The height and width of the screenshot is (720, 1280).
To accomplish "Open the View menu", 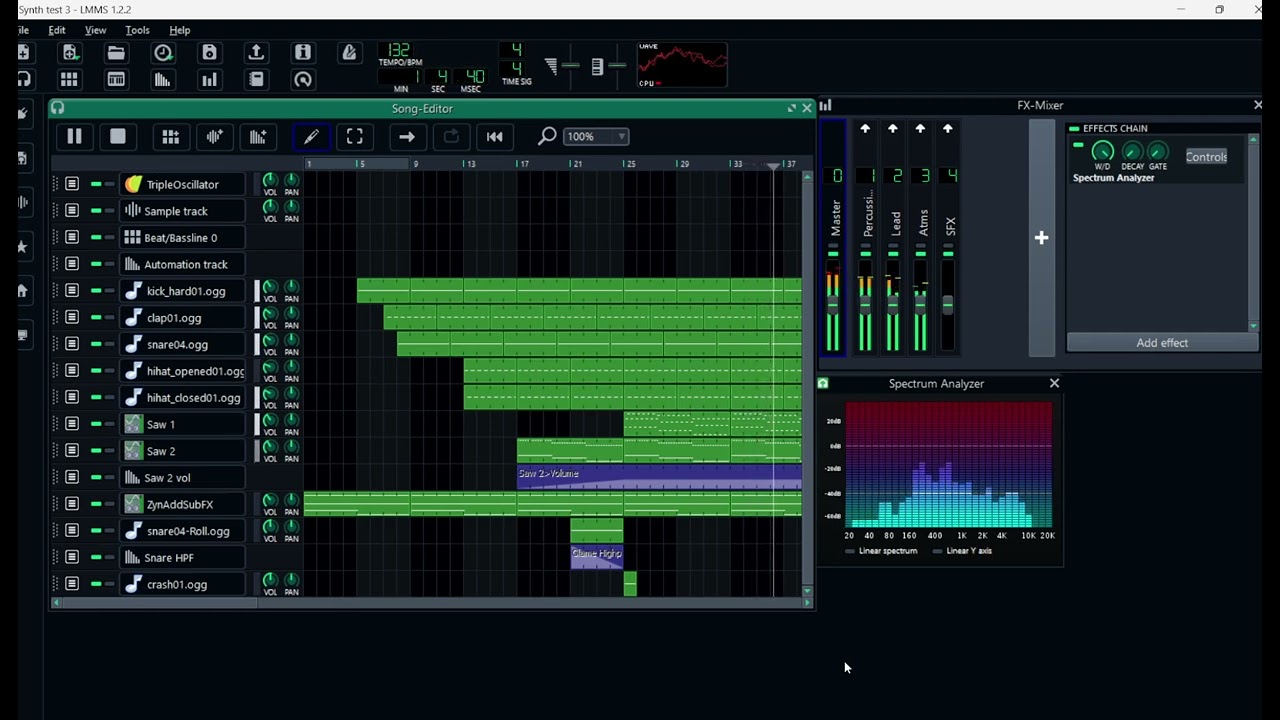I will click(x=95, y=30).
